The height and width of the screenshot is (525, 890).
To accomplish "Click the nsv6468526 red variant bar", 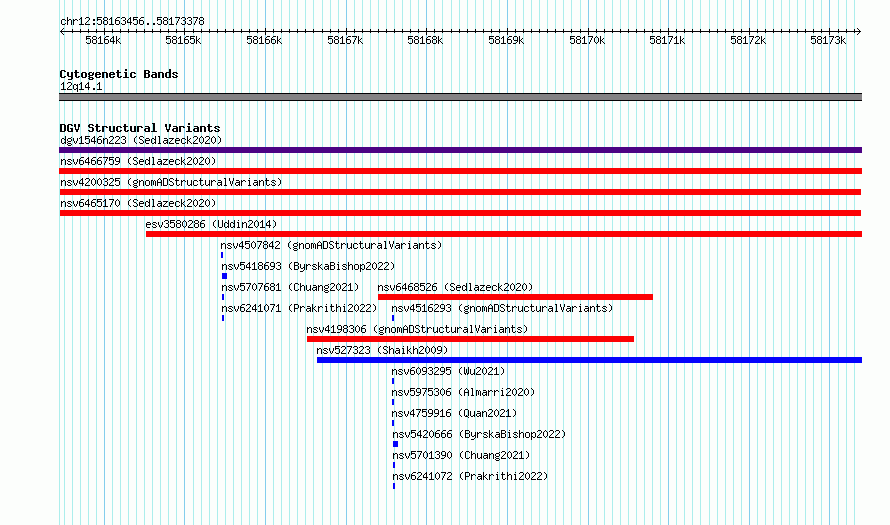I will coord(515,297).
